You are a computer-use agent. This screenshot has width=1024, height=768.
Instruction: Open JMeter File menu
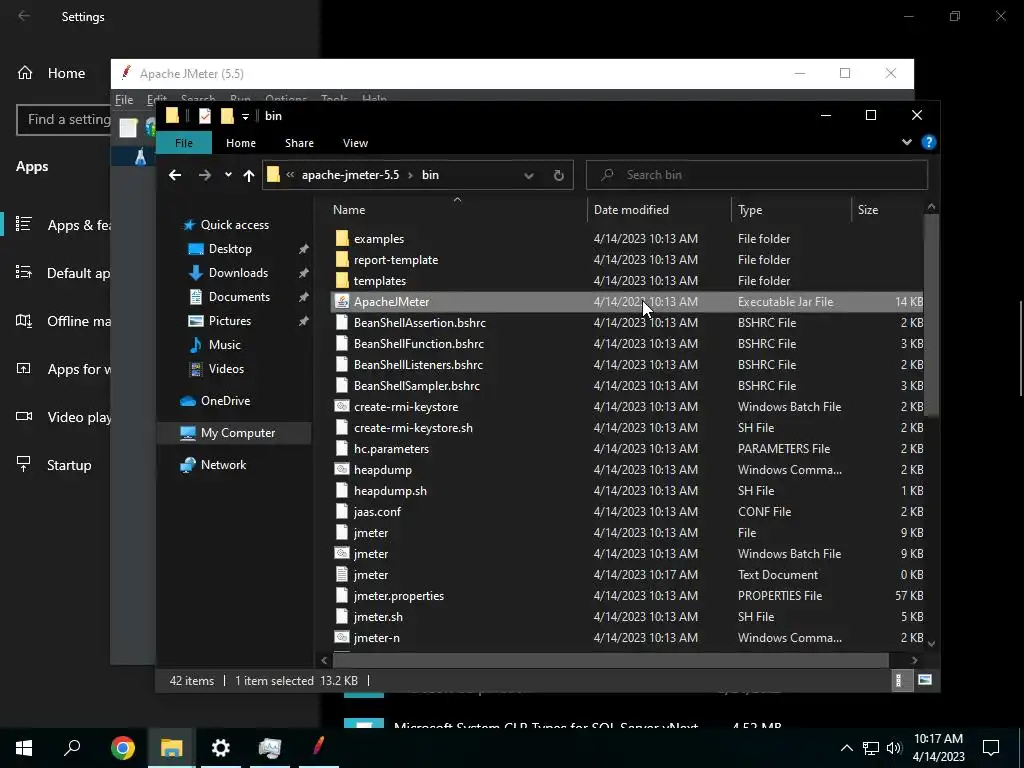coord(124,100)
